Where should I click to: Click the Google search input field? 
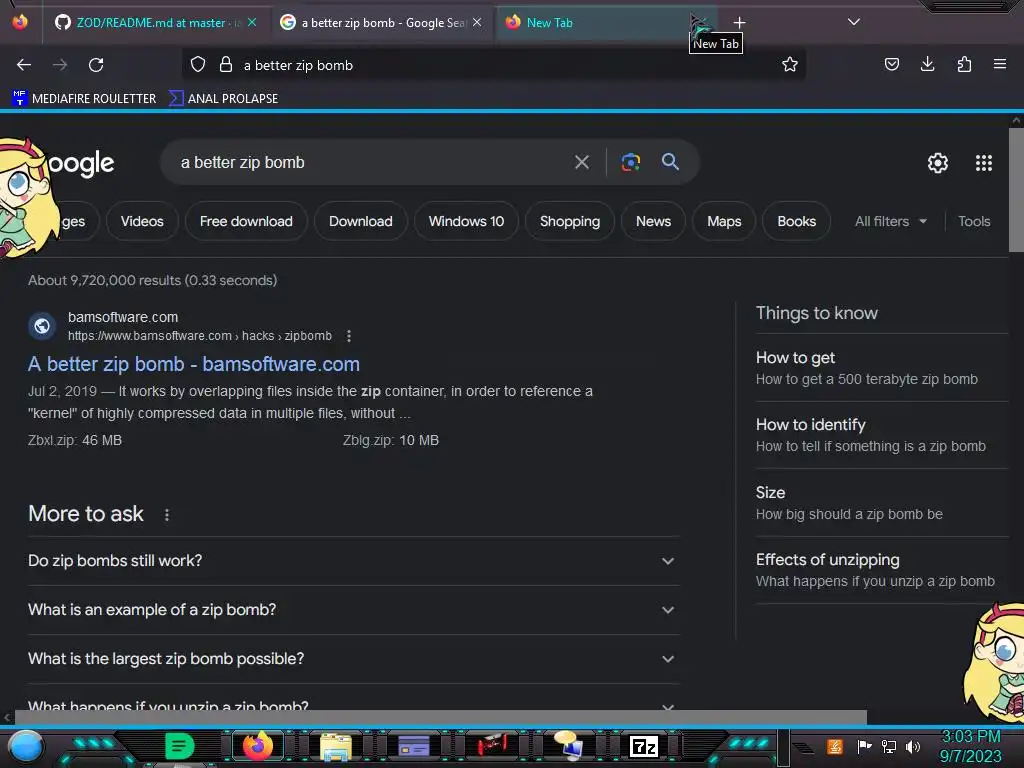tap(372, 162)
